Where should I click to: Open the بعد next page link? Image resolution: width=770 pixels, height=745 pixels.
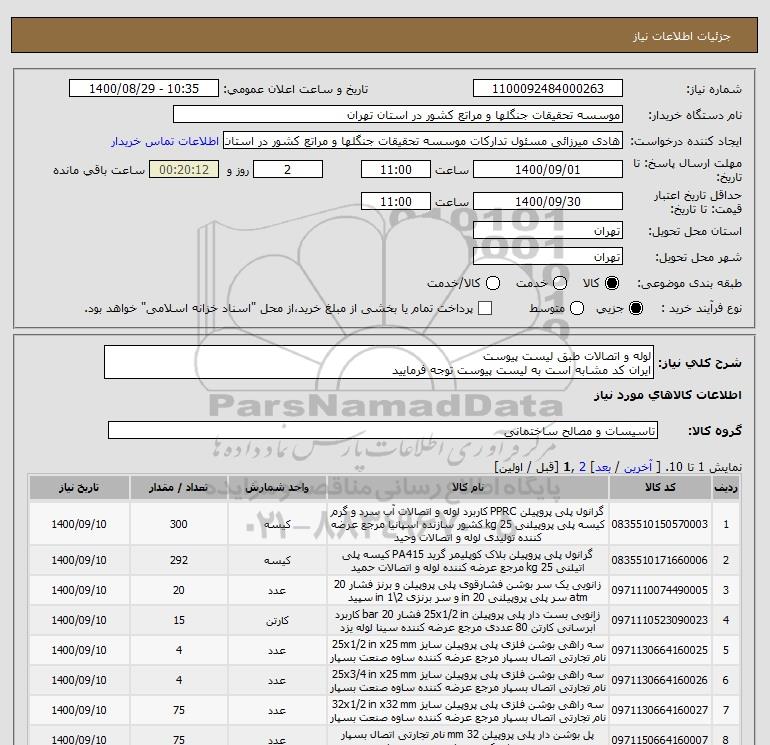603,467
